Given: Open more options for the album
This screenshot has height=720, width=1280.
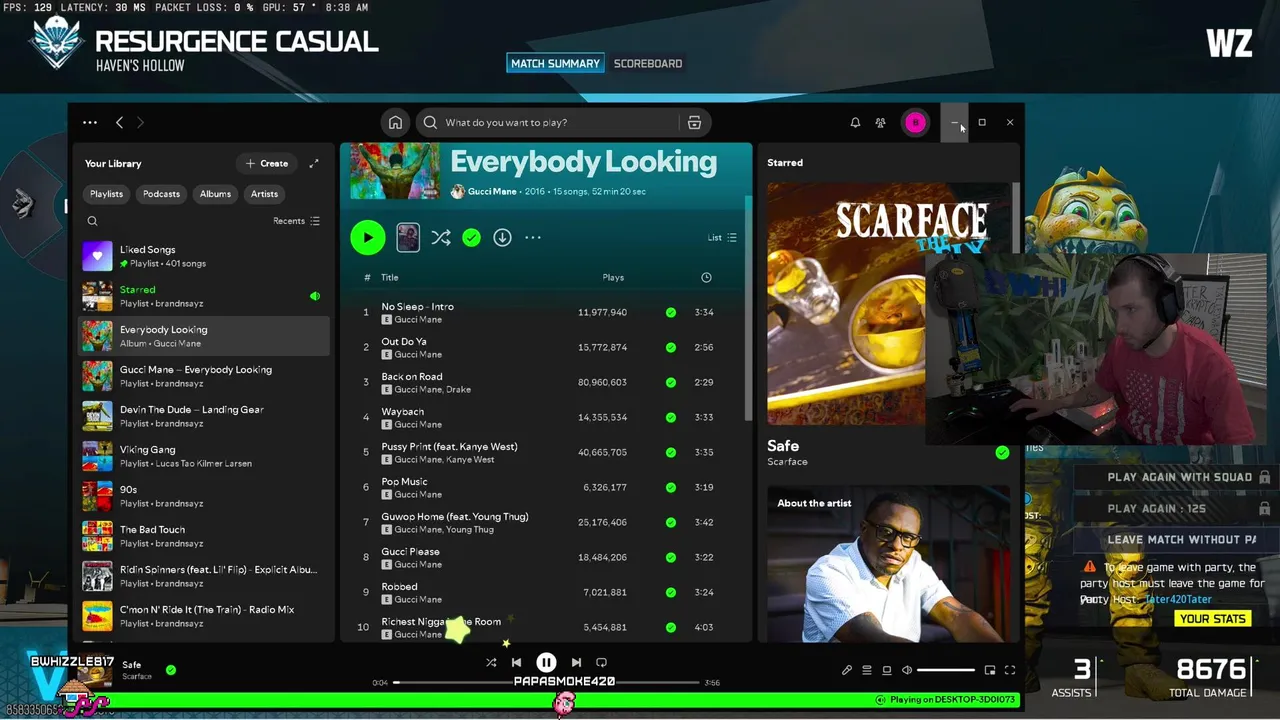Looking at the screenshot, I should 533,237.
